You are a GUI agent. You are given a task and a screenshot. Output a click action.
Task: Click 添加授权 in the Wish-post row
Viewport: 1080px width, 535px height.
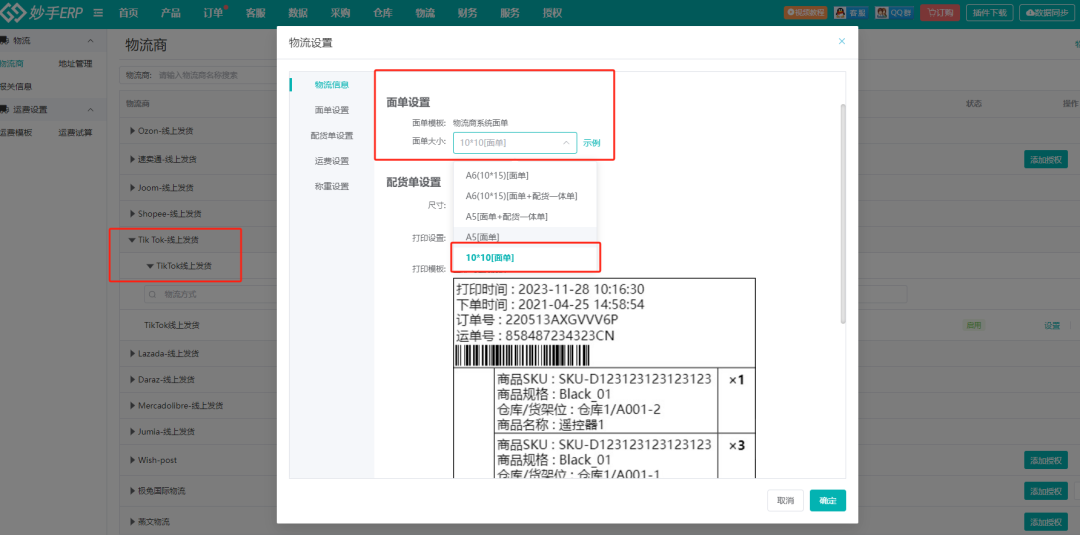1046,459
